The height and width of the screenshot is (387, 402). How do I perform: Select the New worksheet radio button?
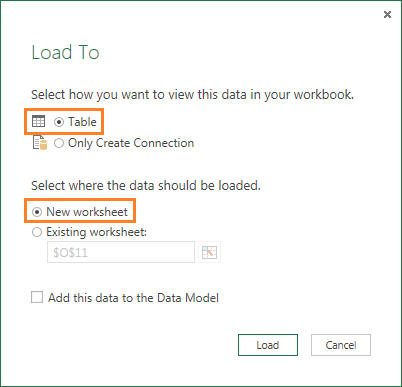(37, 212)
